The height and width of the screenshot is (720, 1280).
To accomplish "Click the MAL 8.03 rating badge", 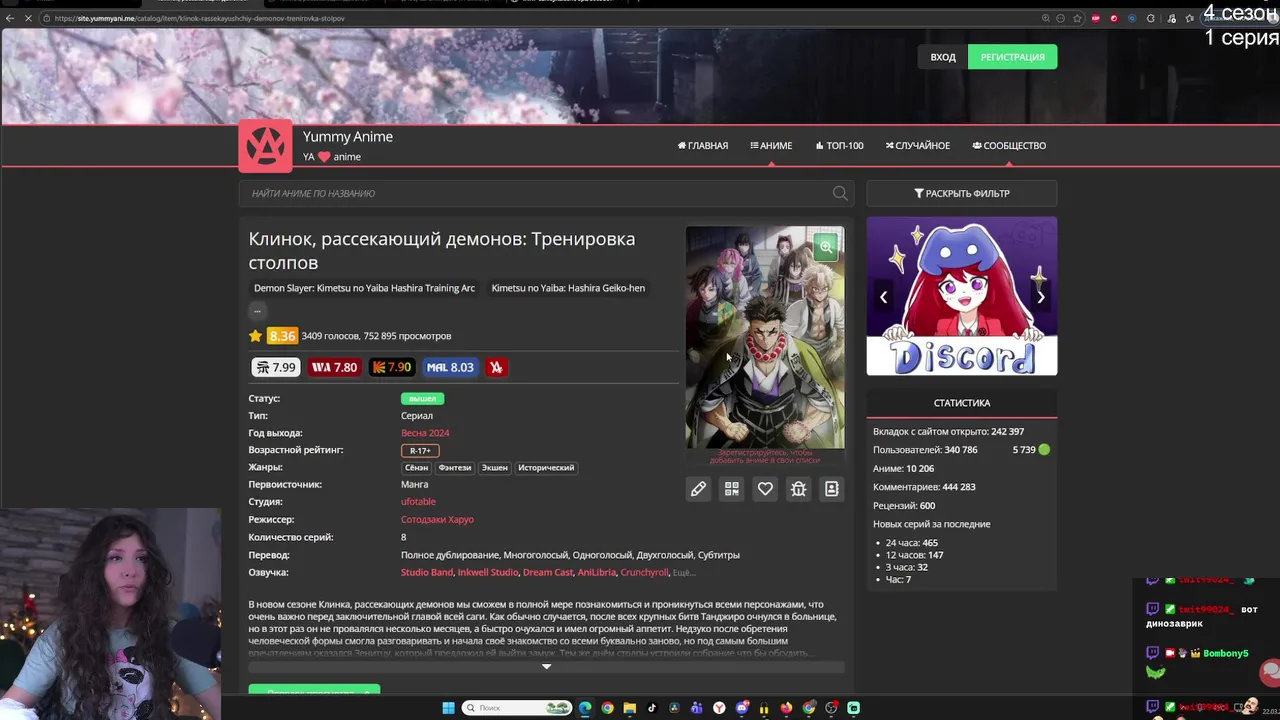I will tap(450, 367).
